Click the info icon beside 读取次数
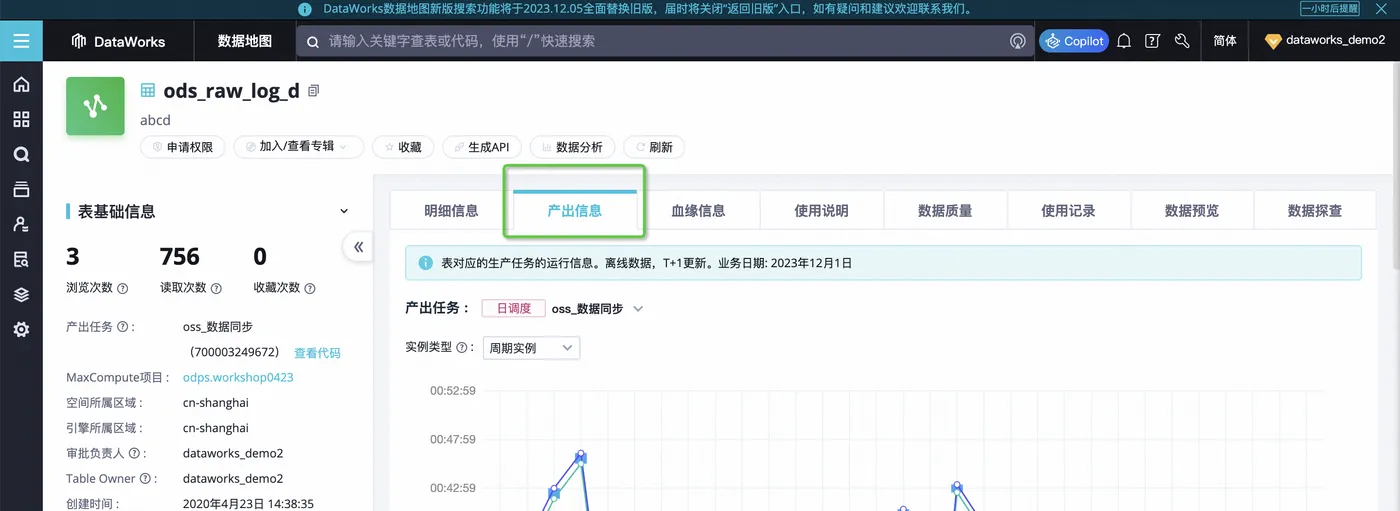This screenshot has width=1400, height=511. coord(216,288)
